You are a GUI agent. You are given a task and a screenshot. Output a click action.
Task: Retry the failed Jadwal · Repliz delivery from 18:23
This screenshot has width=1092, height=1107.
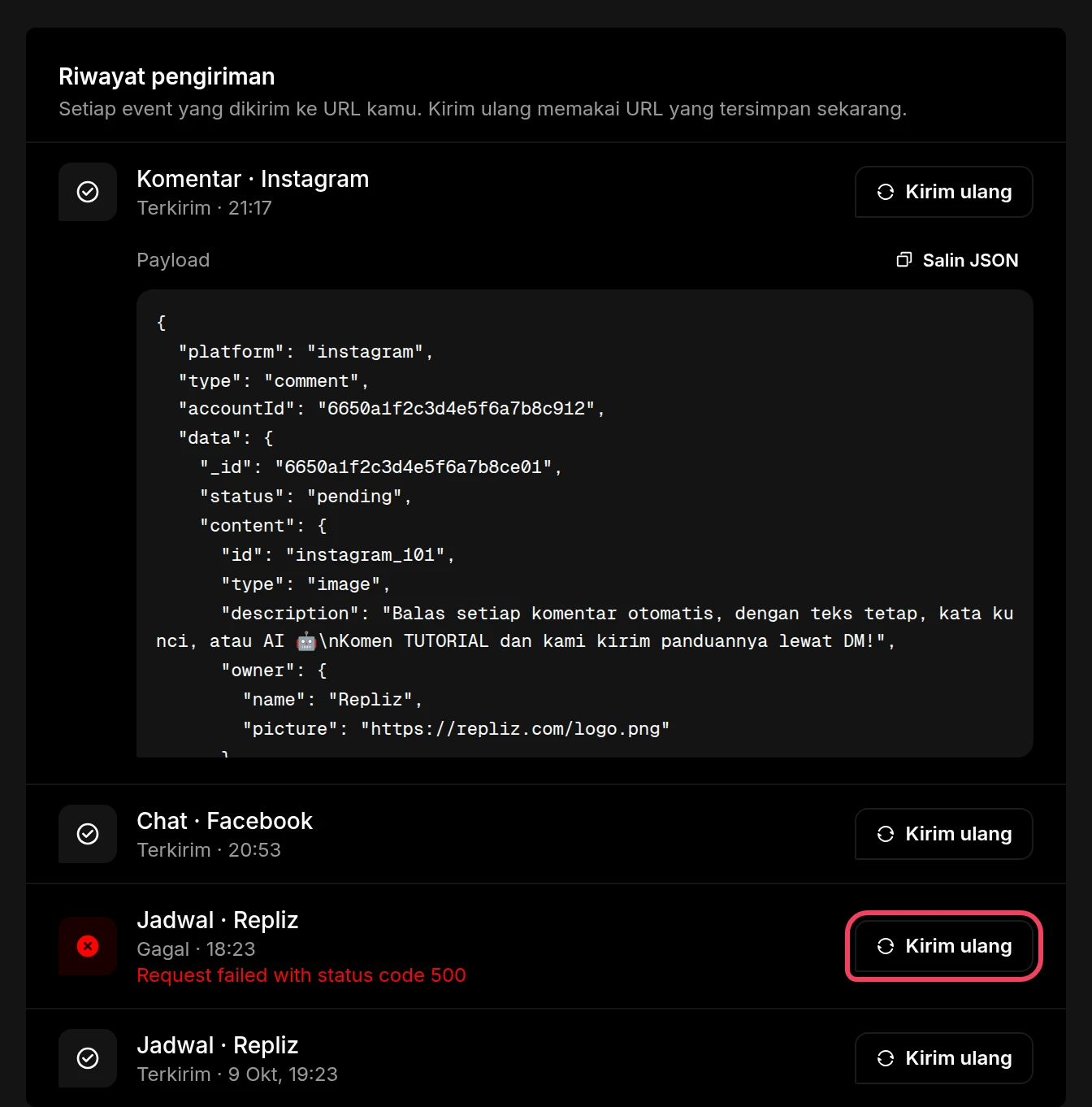tap(944, 946)
